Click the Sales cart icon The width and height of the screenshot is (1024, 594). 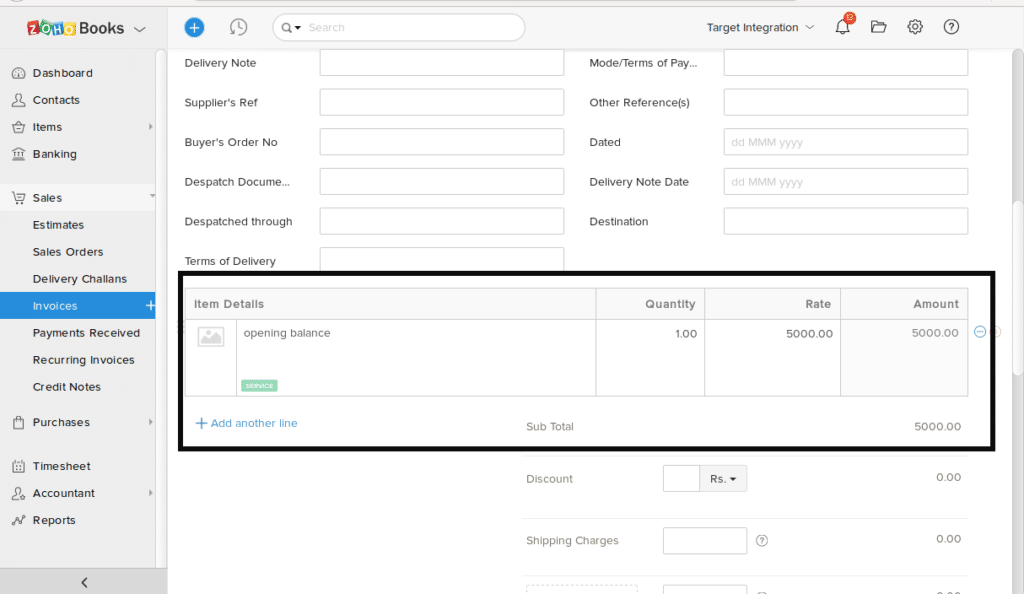[x=18, y=198]
